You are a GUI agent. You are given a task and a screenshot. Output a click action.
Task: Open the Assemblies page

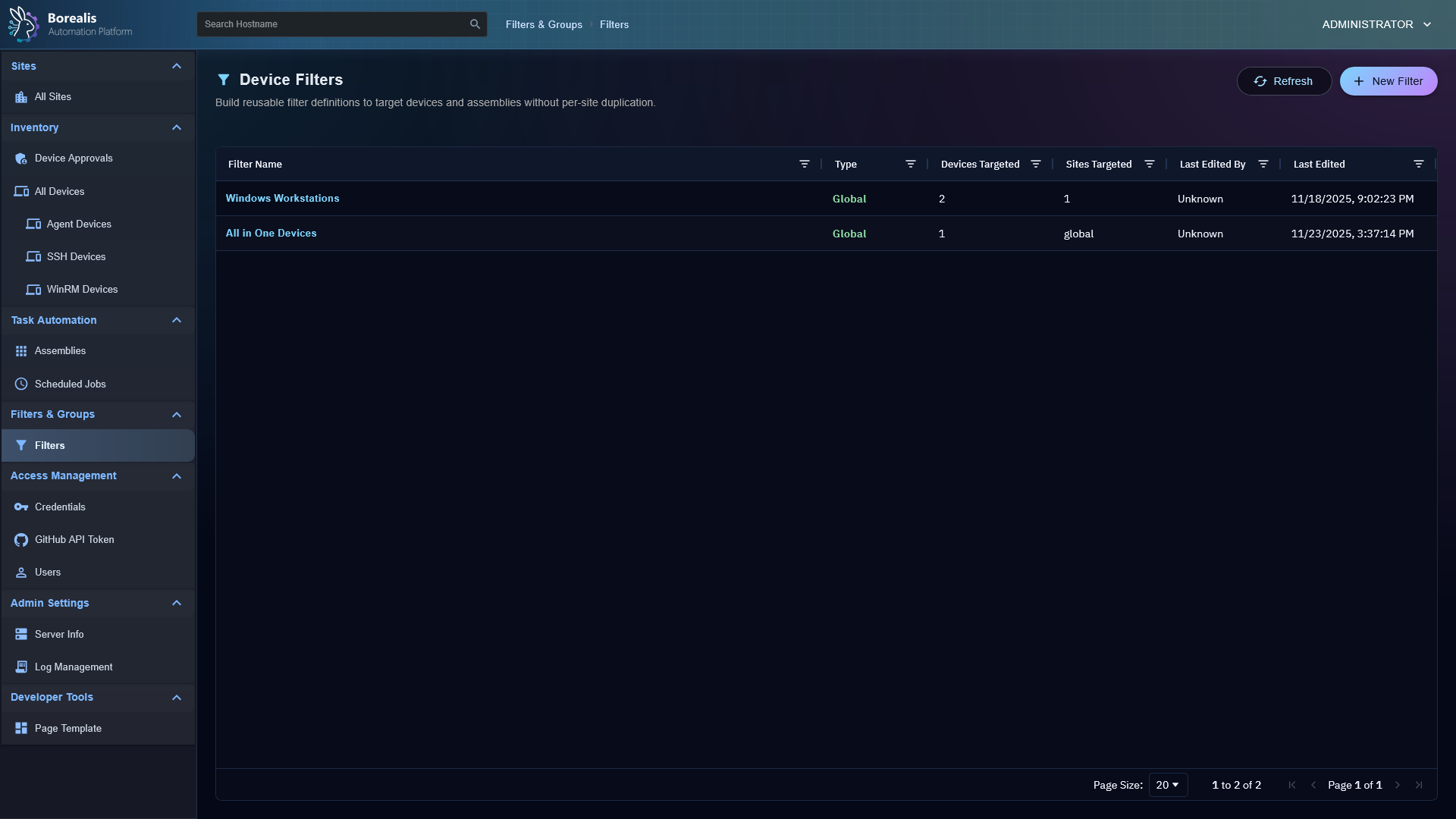(60, 350)
